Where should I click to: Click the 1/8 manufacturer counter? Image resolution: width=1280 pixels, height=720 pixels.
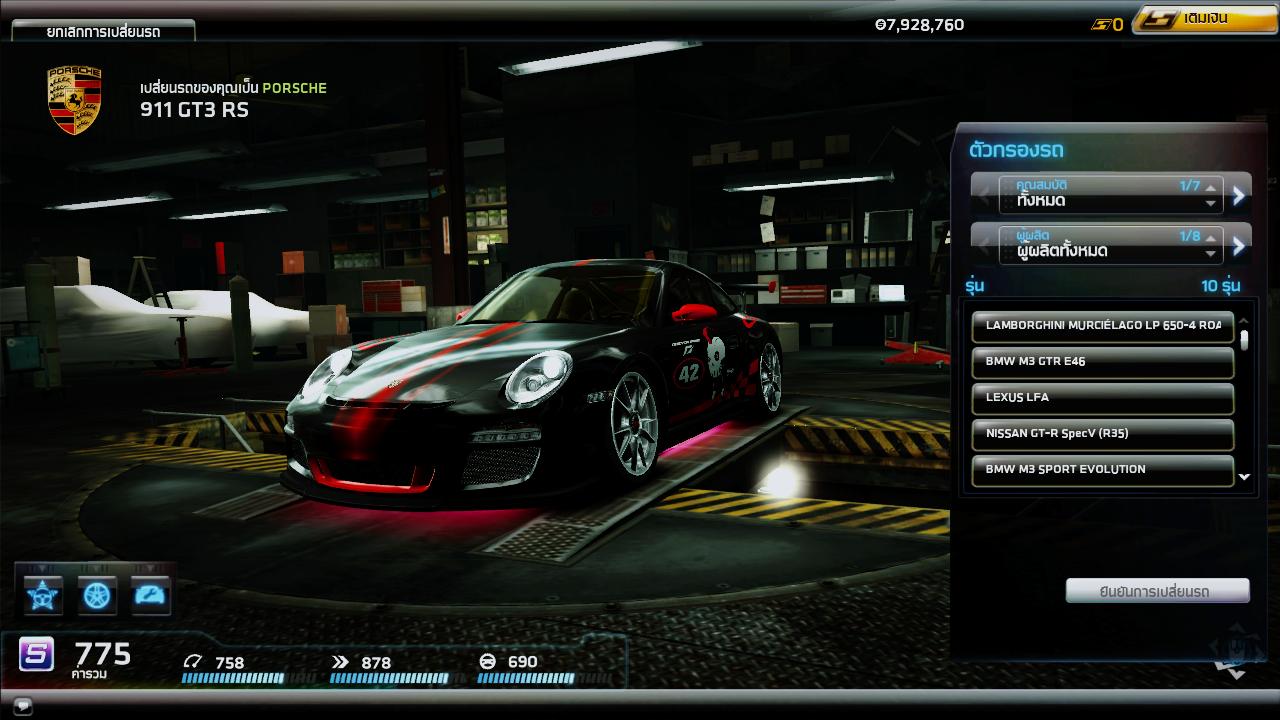1189,237
